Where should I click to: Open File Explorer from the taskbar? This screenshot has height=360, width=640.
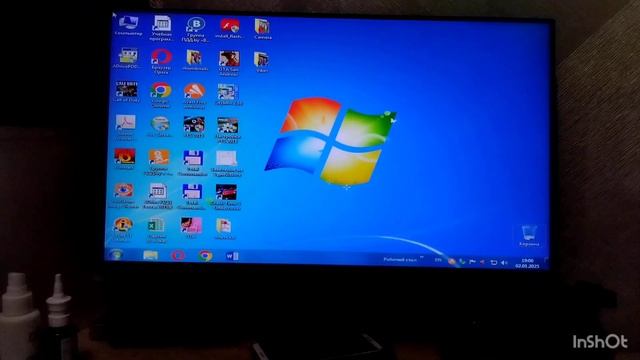(150, 256)
